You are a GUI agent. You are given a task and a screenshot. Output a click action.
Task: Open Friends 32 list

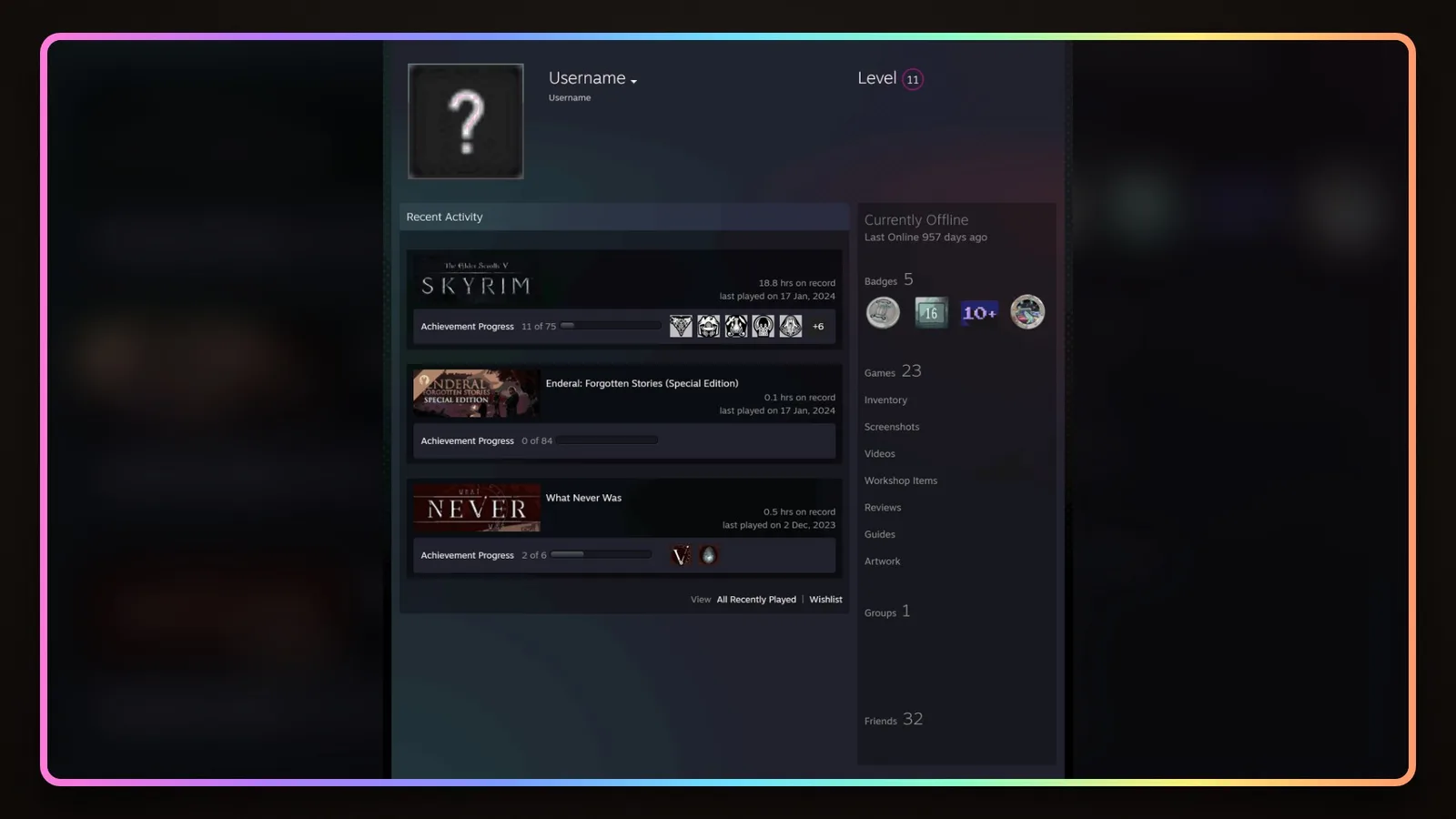pyautogui.click(x=894, y=719)
